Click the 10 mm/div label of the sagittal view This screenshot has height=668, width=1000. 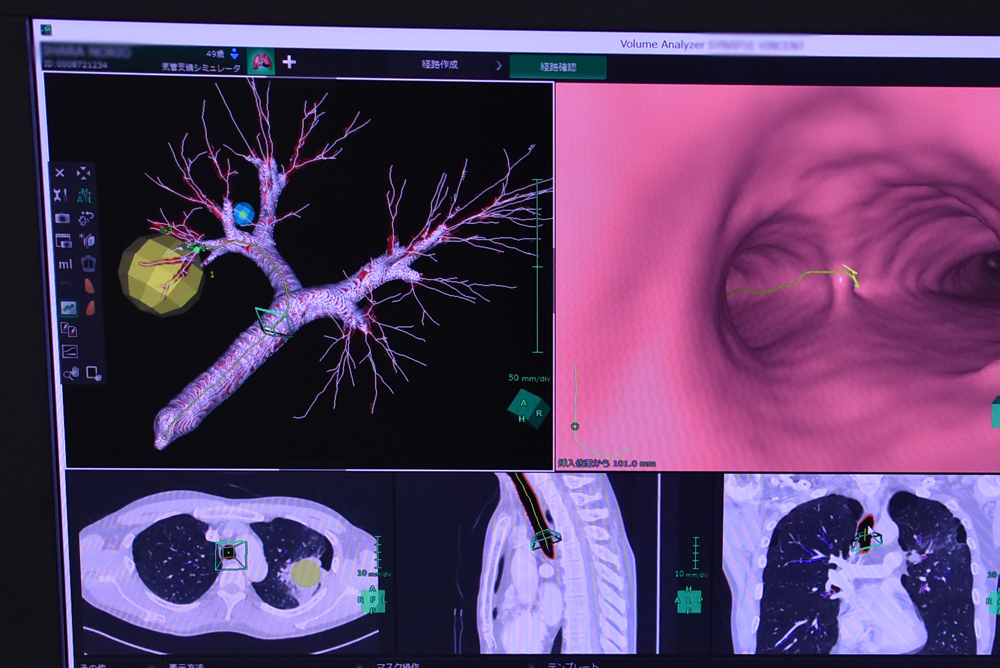click(691, 574)
